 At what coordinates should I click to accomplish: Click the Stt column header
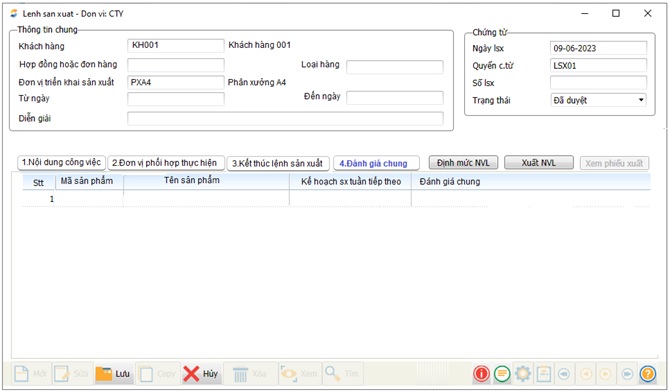point(38,182)
